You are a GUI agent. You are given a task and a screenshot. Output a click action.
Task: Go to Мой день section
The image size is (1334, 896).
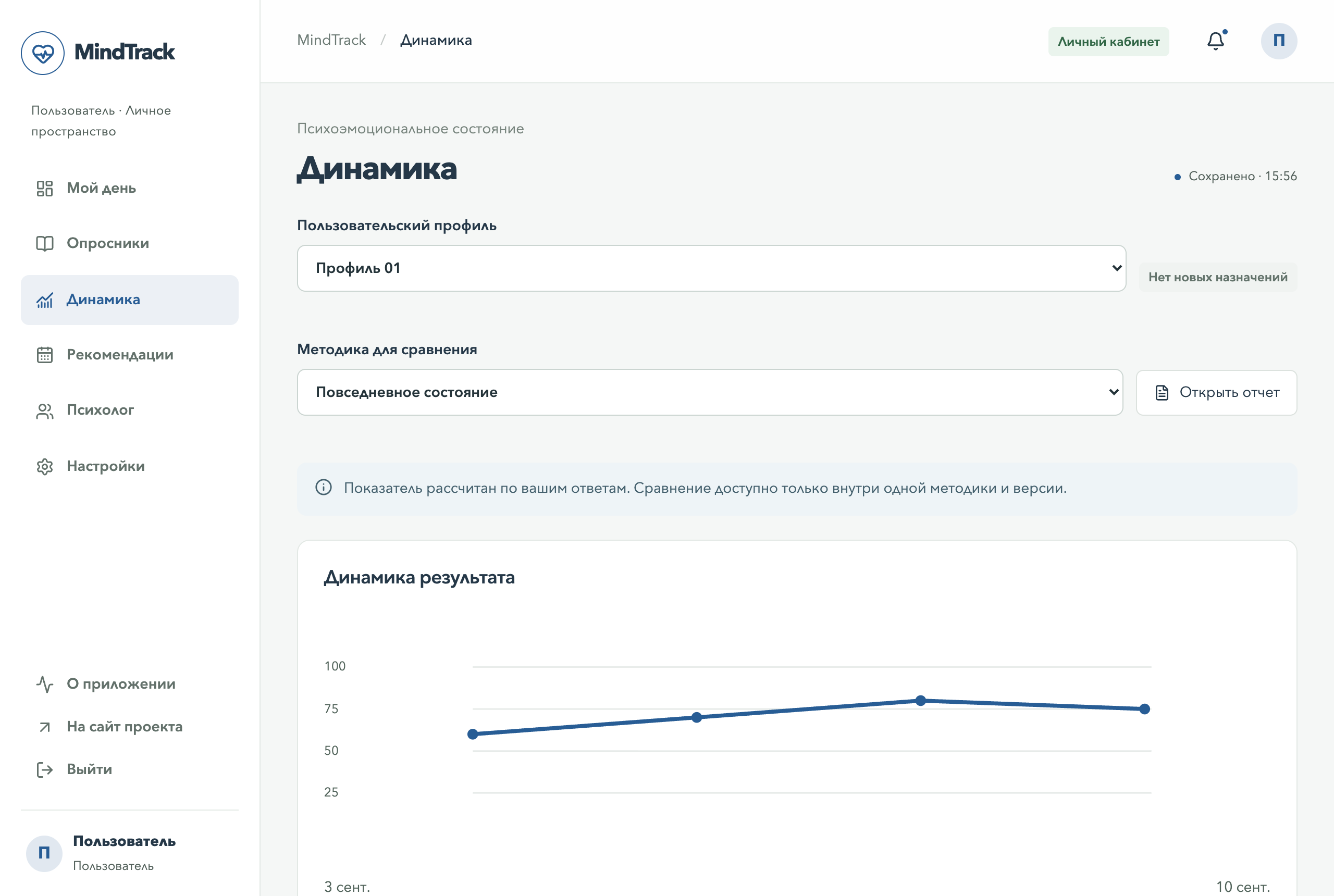(130, 189)
